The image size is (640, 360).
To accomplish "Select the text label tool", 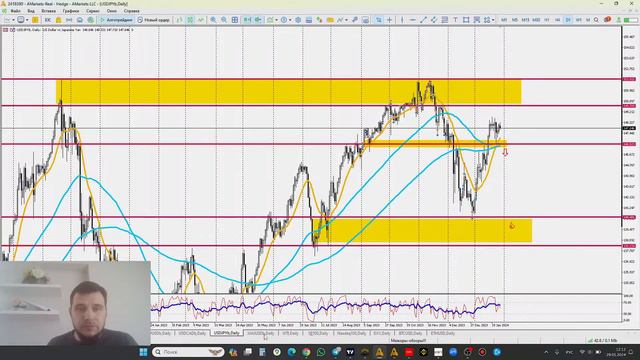I will point(476,20).
